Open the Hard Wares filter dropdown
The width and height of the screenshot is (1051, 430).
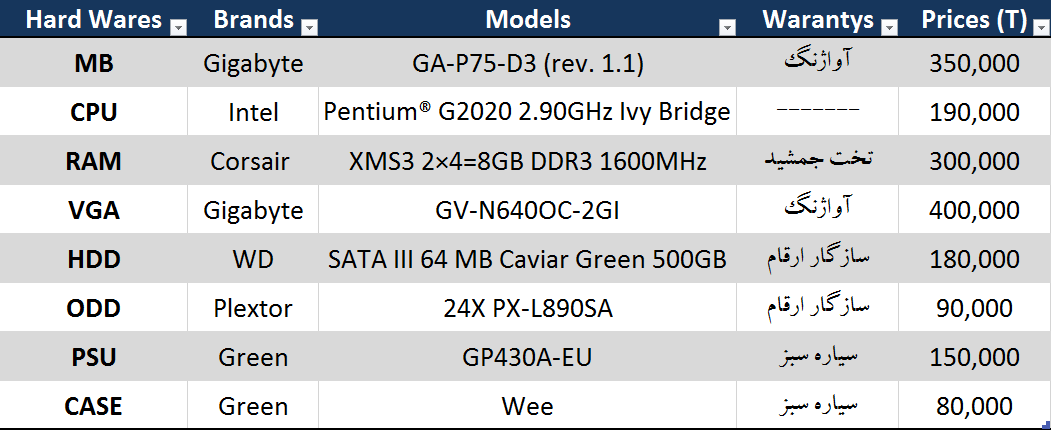178,28
